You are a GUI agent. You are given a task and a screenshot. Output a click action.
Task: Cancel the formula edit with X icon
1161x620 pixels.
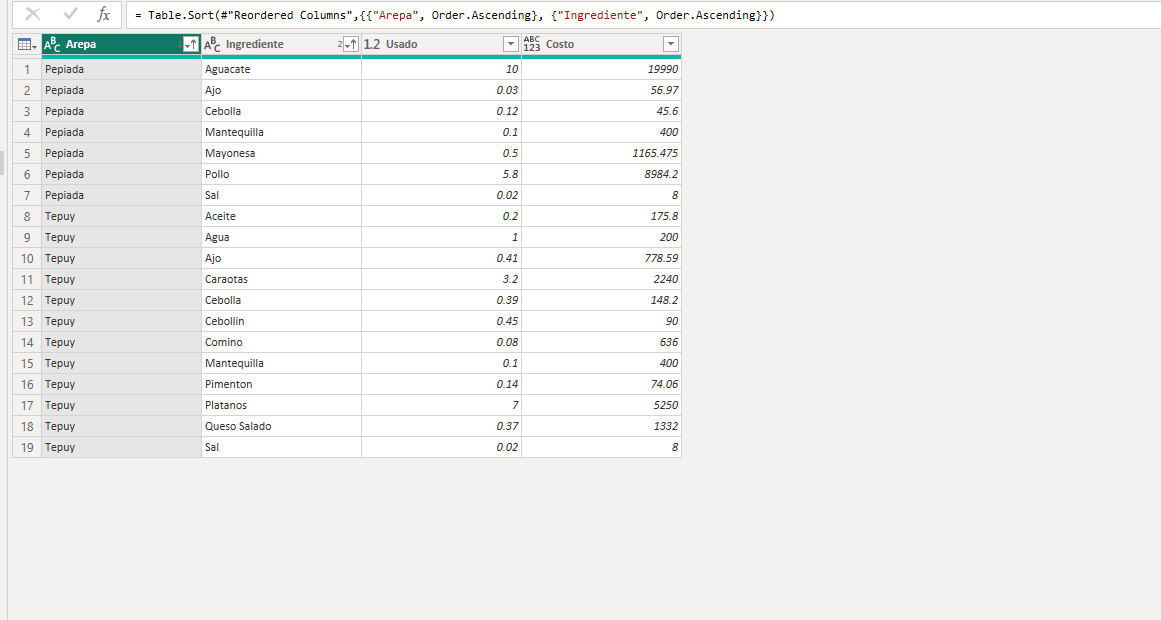(33, 14)
